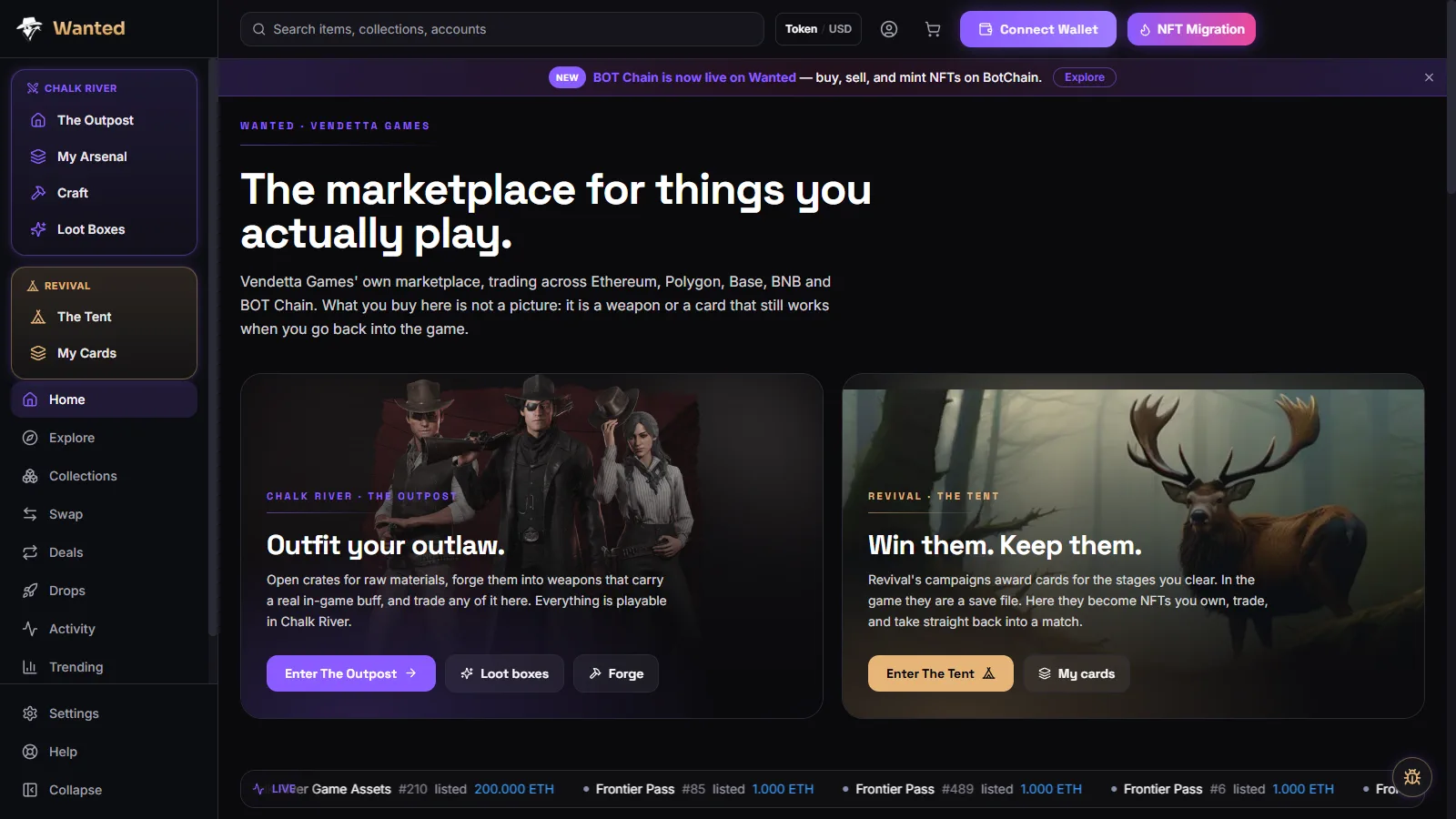Click the 'Outfit your outlaw.' heading

click(x=386, y=545)
